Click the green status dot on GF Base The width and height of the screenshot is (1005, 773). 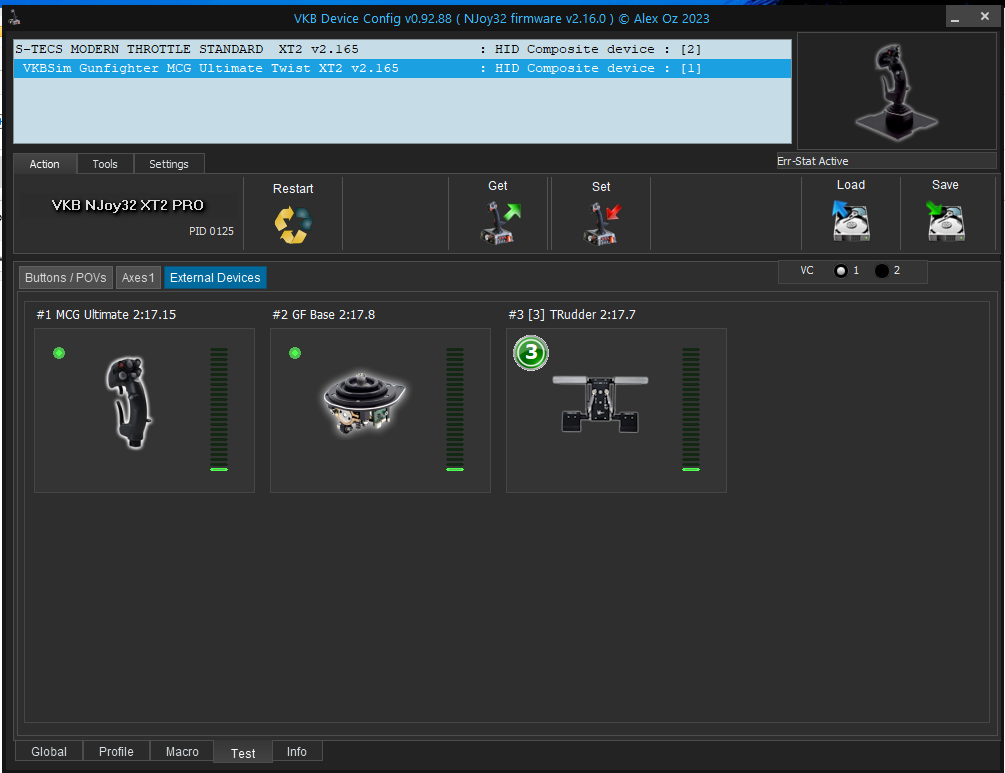click(295, 353)
